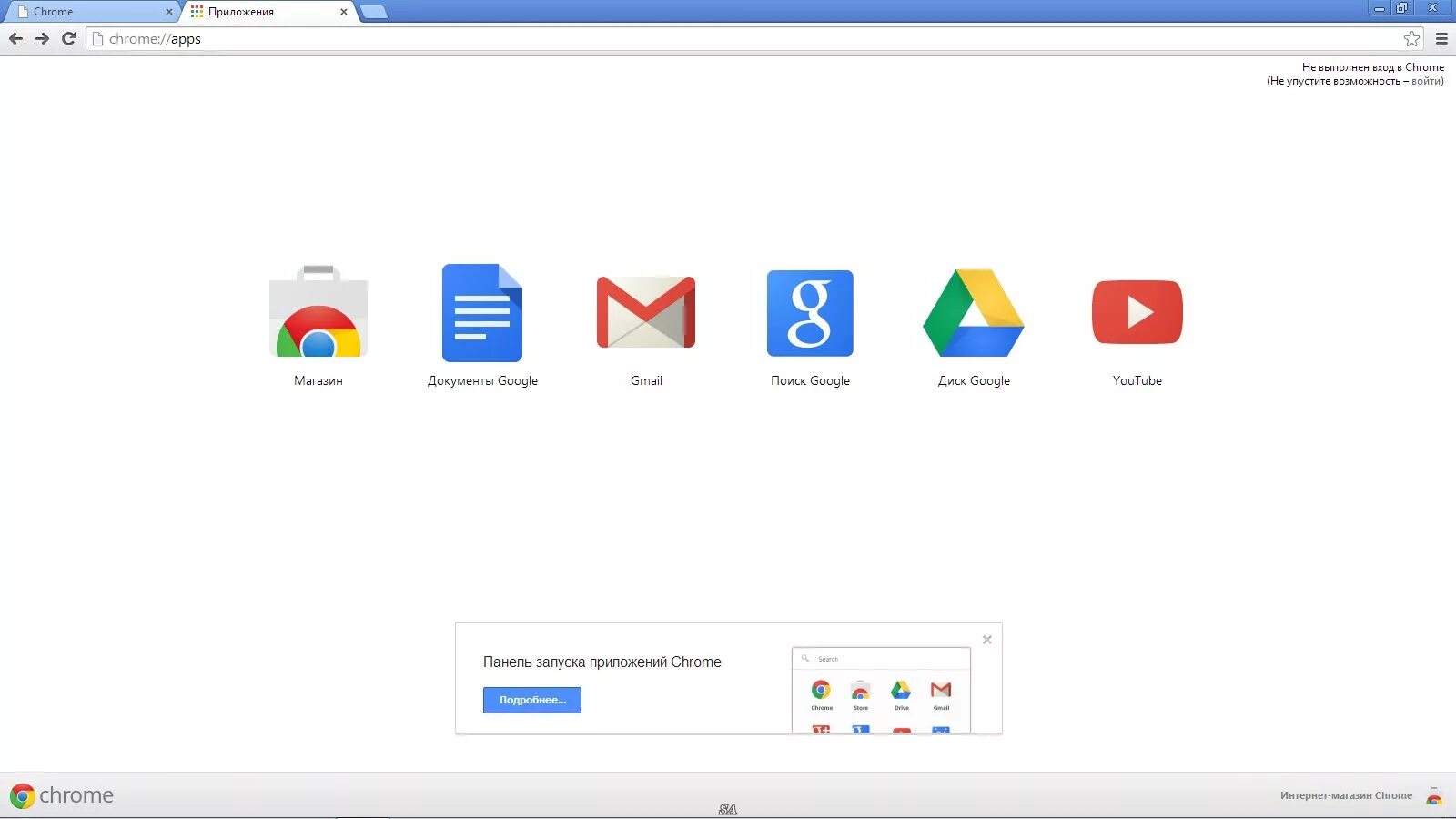Open Диск Google app
The height and width of the screenshot is (819, 1456).
974,312
